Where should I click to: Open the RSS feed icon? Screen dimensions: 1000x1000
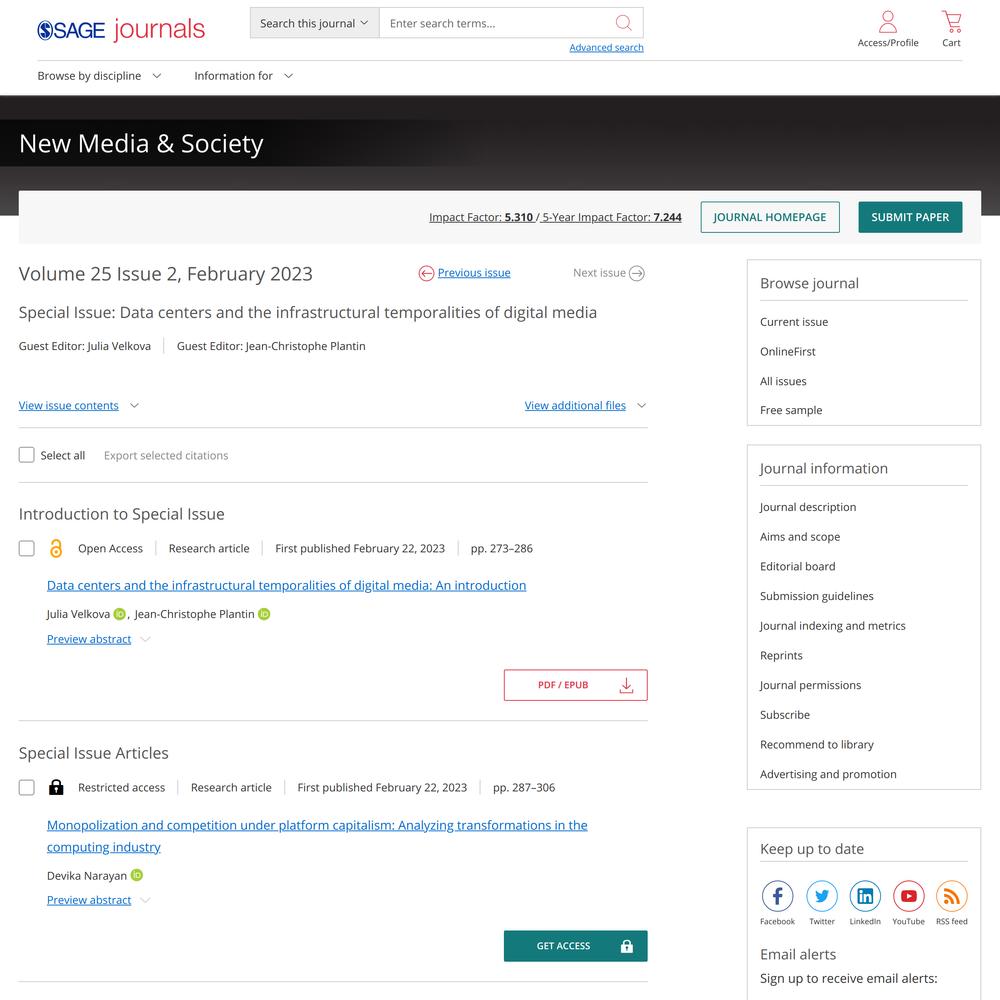coord(952,896)
